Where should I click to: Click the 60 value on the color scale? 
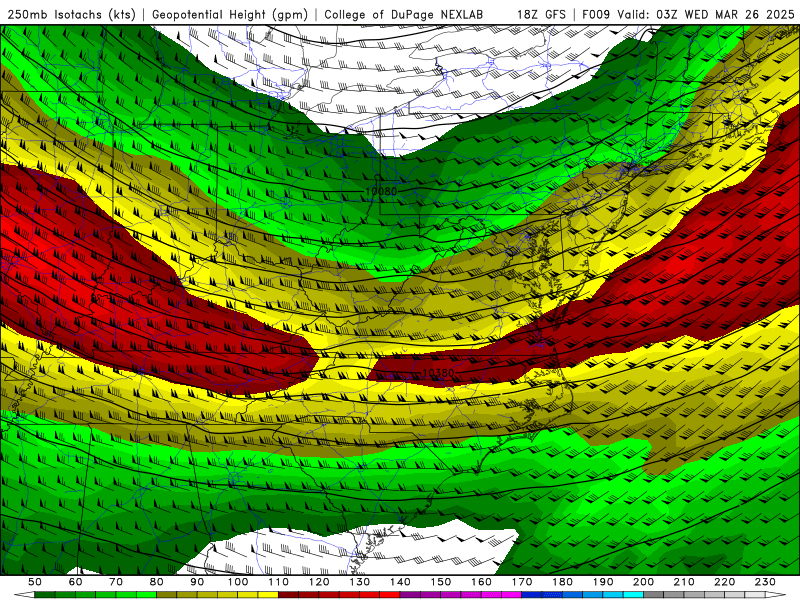[x=76, y=582]
